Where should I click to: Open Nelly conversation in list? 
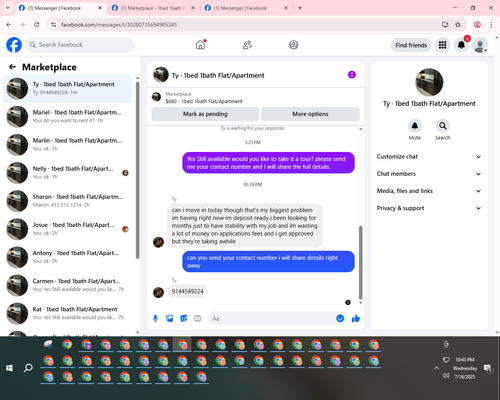[67, 173]
